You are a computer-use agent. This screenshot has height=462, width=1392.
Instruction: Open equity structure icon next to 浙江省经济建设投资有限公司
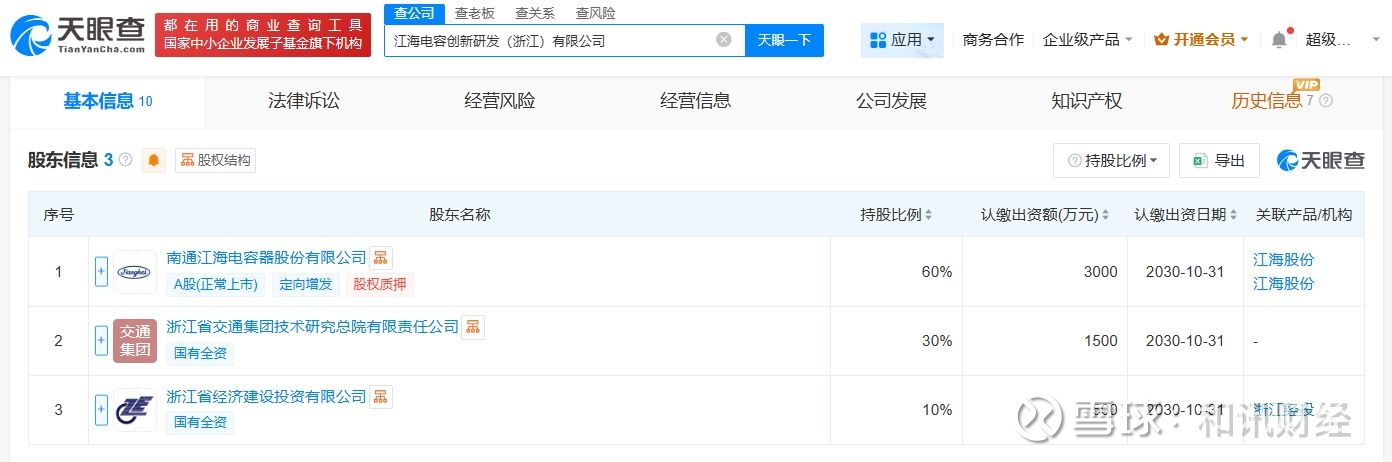(381, 397)
